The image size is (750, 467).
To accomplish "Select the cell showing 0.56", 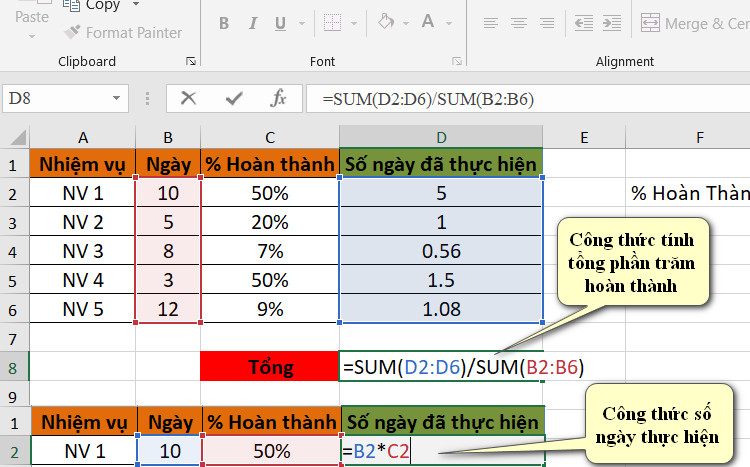I will coord(441,251).
